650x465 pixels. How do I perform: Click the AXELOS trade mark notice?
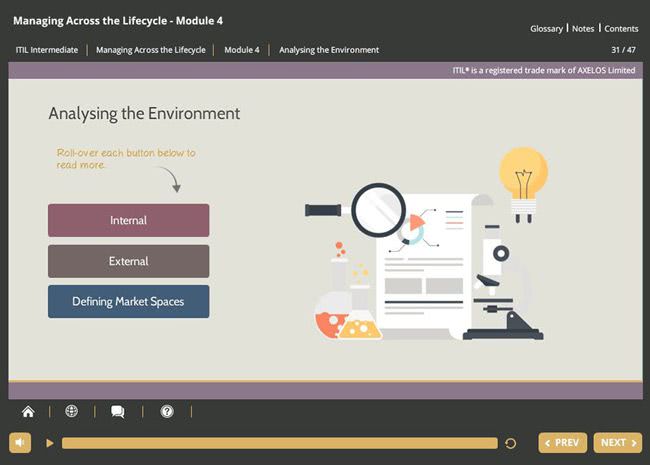click(x=543, y=70)
